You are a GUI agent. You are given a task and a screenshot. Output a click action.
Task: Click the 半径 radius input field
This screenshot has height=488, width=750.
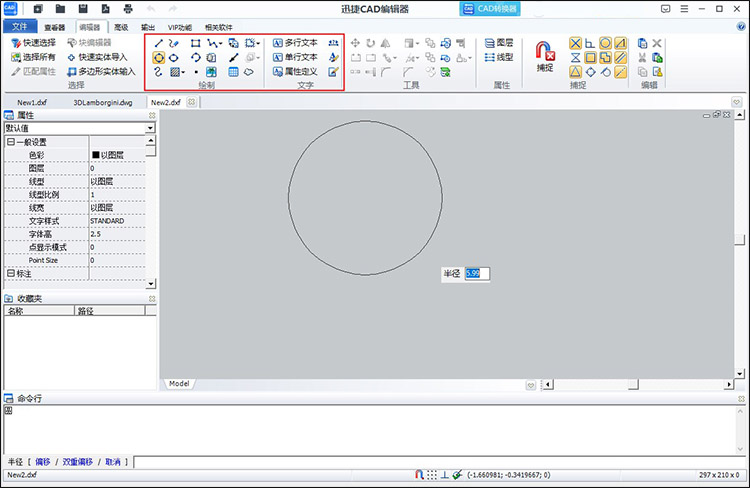tap(477, 273)
